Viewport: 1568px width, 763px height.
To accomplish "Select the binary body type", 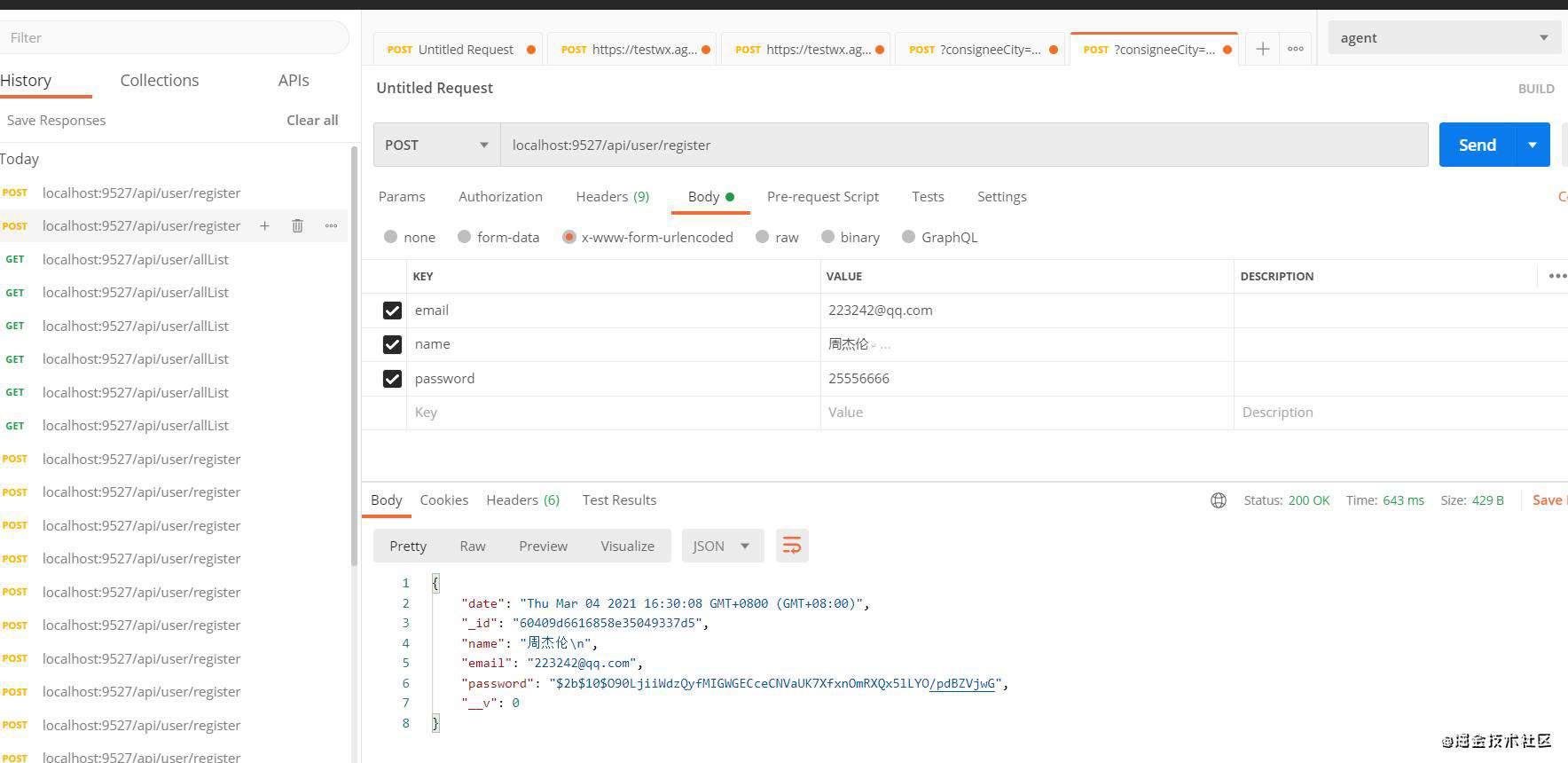I will [850, 237].
